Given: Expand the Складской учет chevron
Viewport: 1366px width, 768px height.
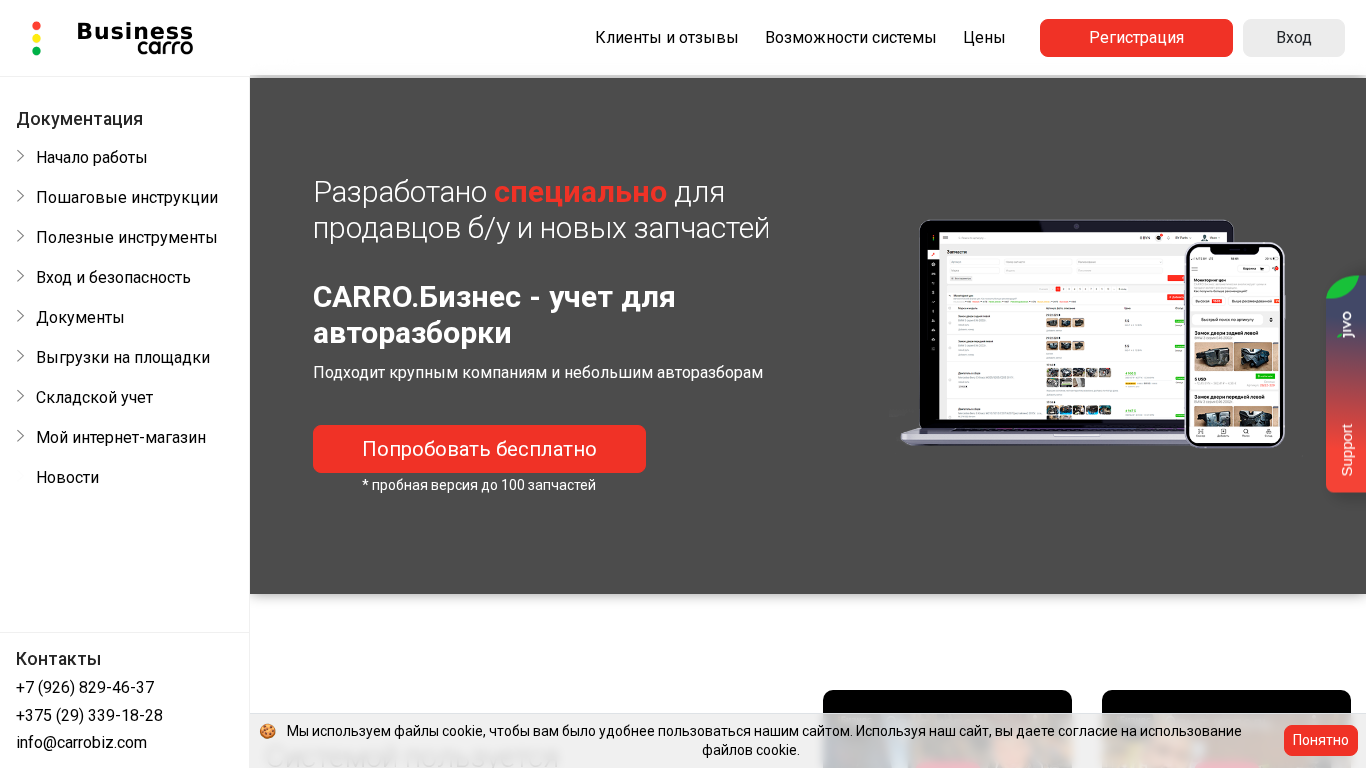Looking at the screenshot, I should click(21, 396).
